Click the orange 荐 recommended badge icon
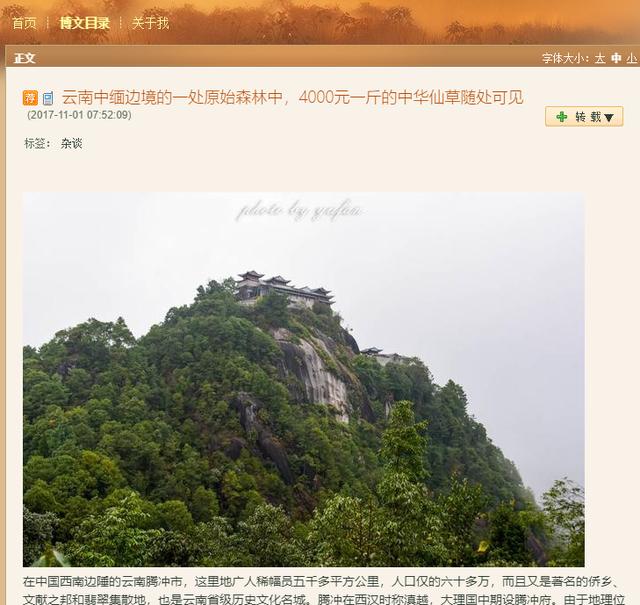This screenshot has width=640, height=605. 30,98
